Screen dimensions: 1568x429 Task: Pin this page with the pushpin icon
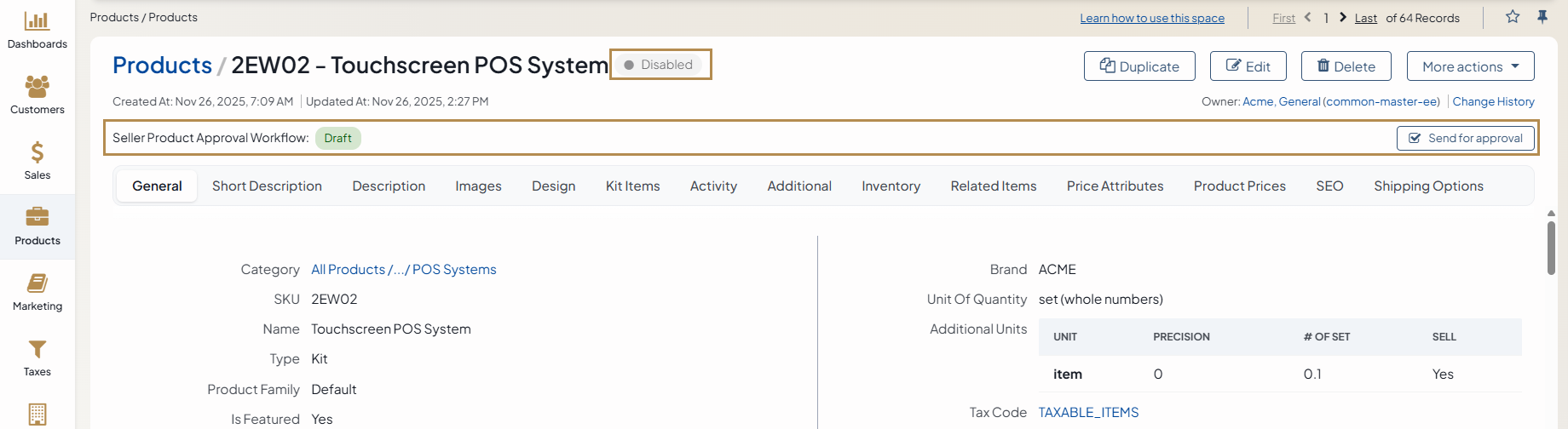point(1542,17)
